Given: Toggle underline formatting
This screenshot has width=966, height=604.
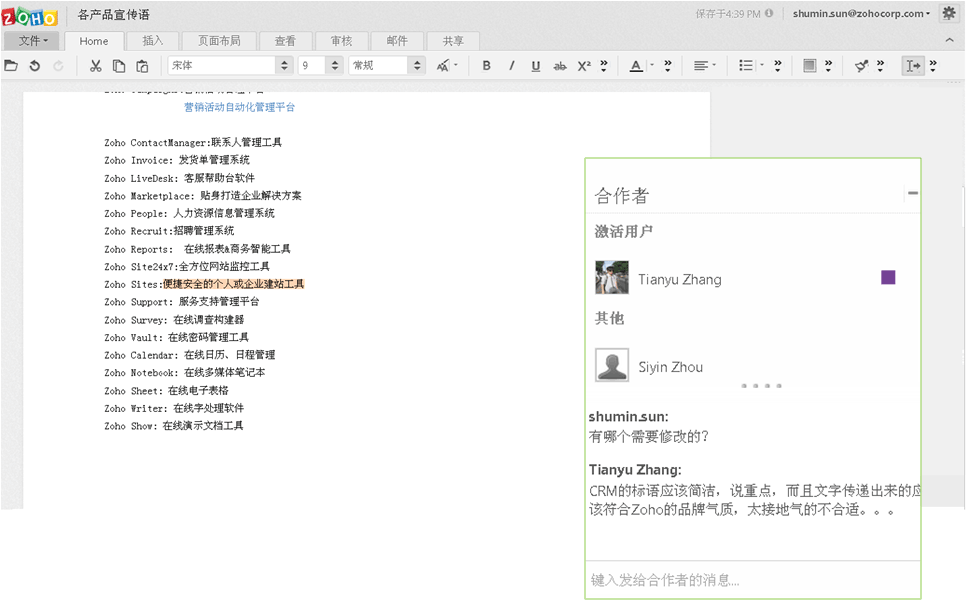Looking at the screenshot, I should 535,66.
